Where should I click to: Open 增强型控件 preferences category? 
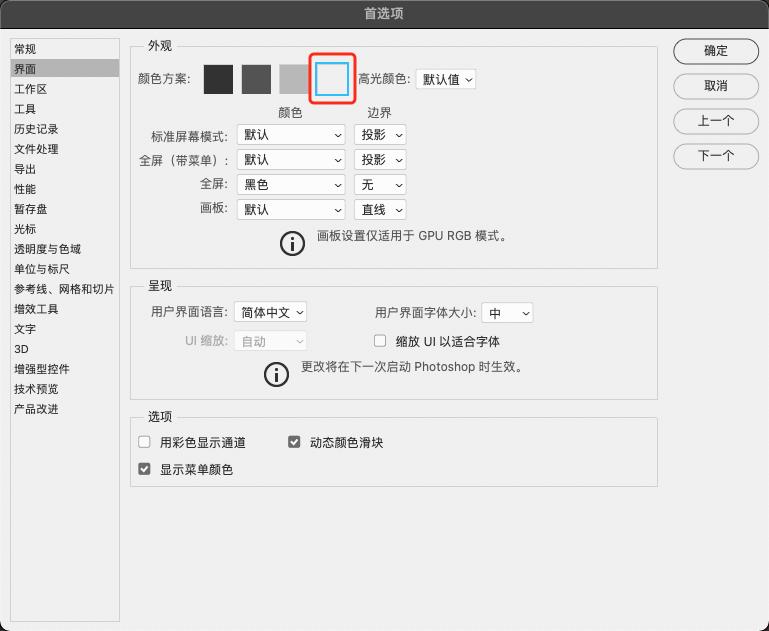65,369
